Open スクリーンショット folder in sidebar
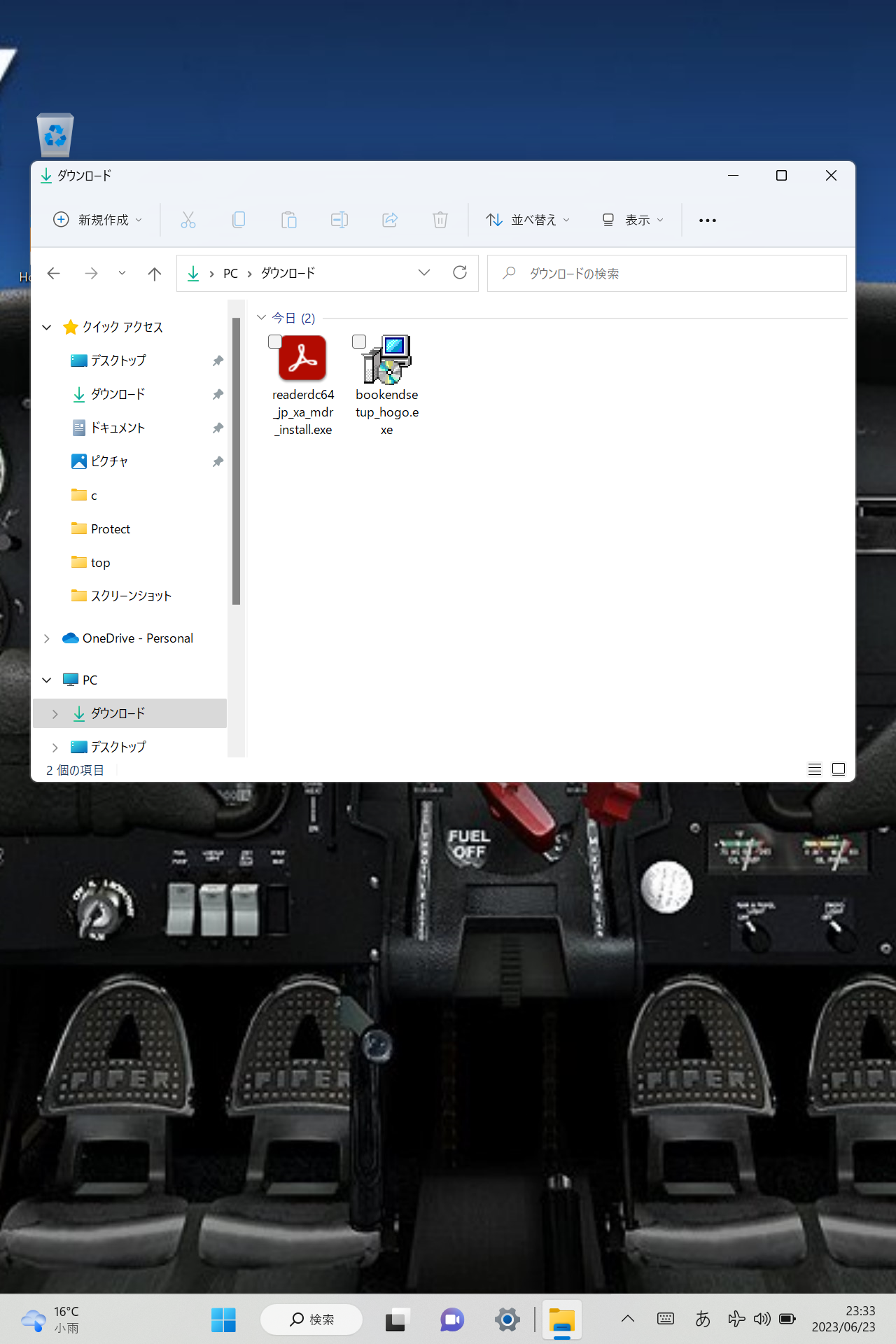This screenshot has width=896, height=1344. click(130, 596)
